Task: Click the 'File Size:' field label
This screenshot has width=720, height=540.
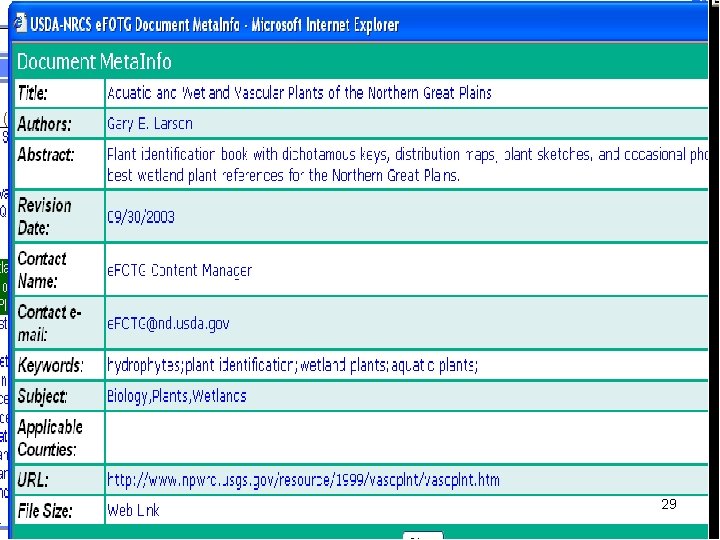Action: [45, 511]
